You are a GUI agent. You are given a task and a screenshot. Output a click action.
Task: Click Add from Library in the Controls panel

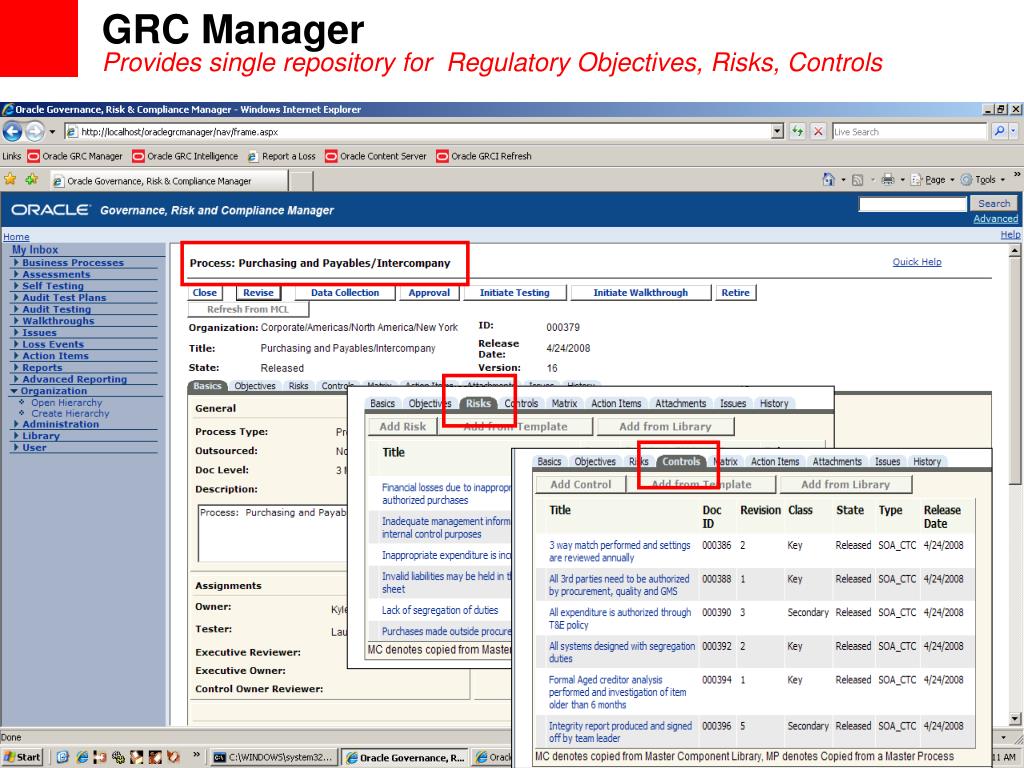point(845,485)
